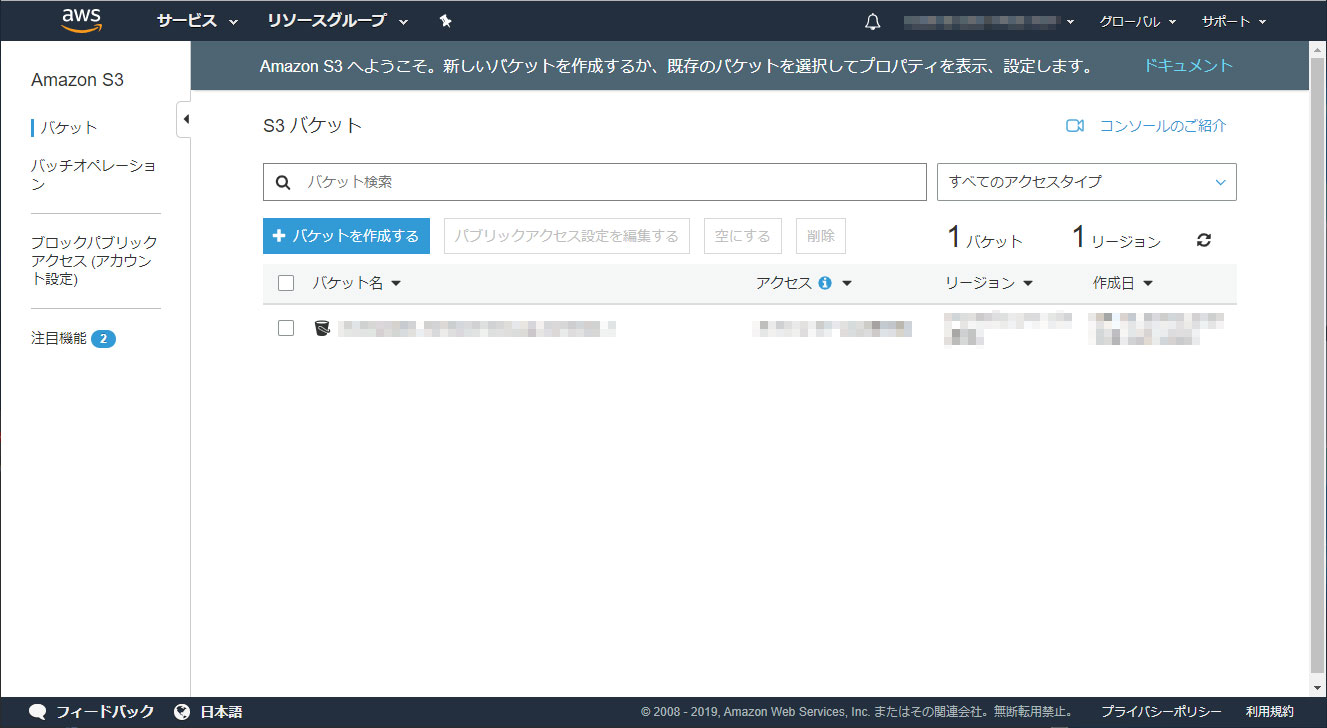
Task: Sort by 作成日 column header
Action: click(x=1123, y=283)
